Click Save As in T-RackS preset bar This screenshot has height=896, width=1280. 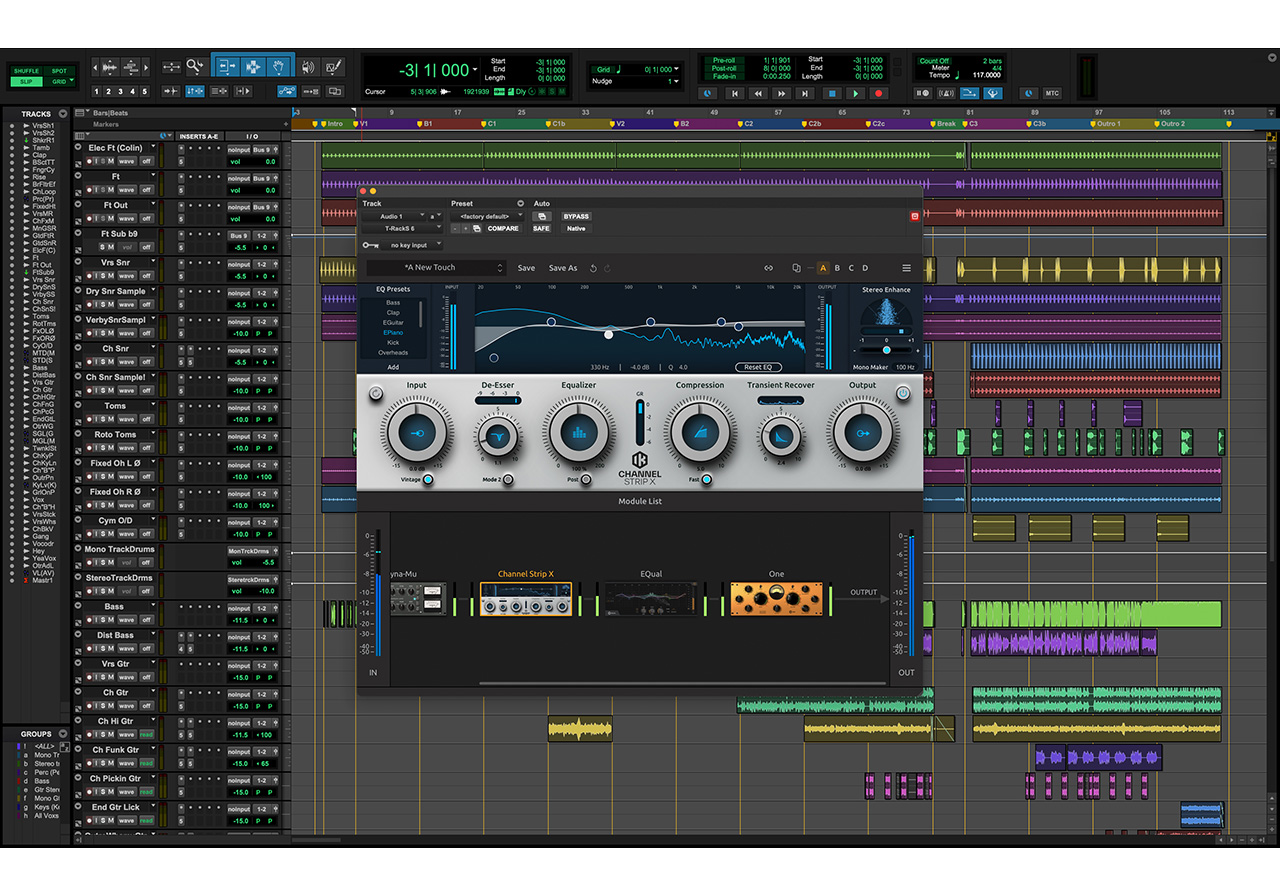pos(563,268)
